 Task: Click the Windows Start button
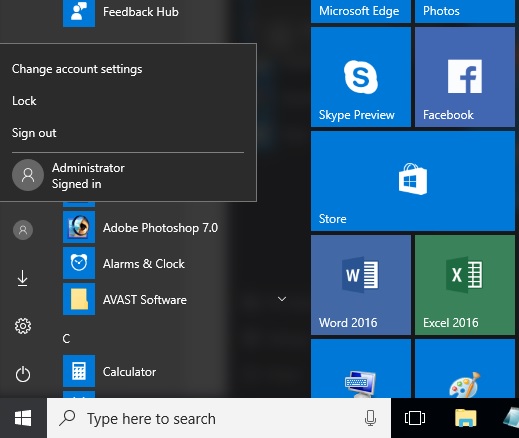(x=23, y=418)
